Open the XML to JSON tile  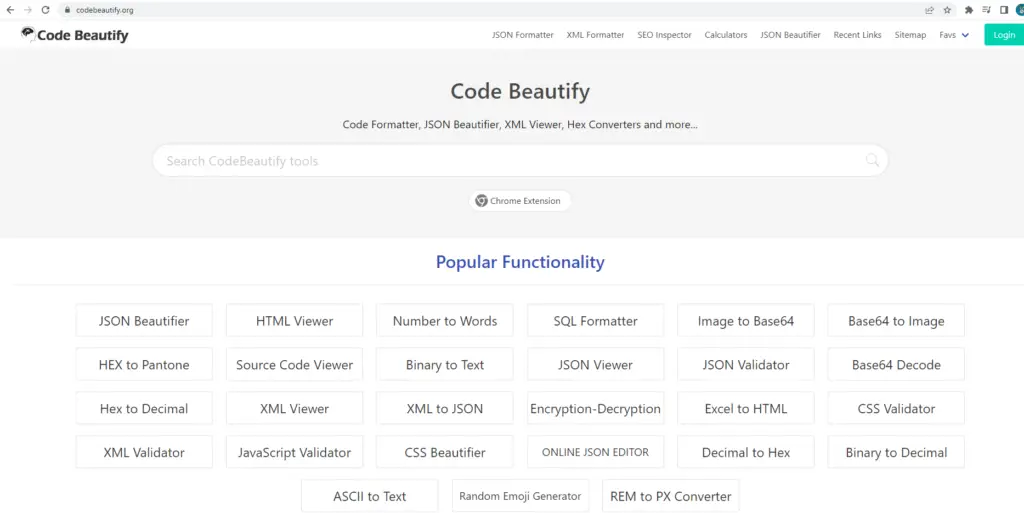pyautogui.click(x=445, y=409)
